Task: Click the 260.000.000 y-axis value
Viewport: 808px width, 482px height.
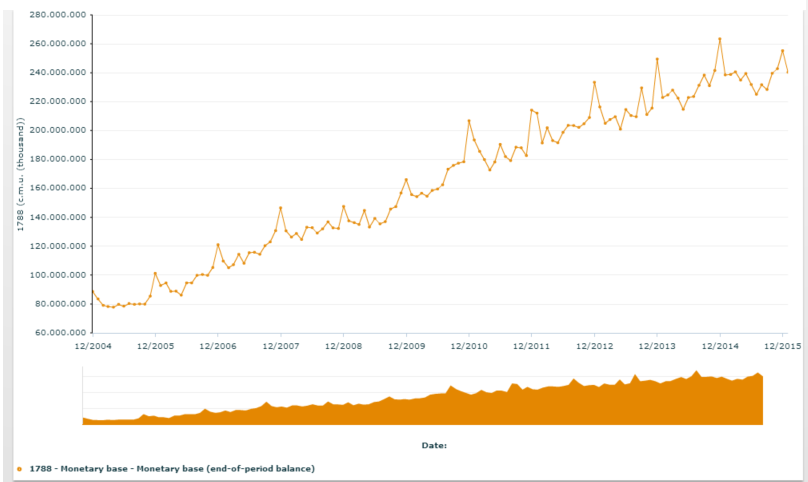Action: [x=58, y=44]
